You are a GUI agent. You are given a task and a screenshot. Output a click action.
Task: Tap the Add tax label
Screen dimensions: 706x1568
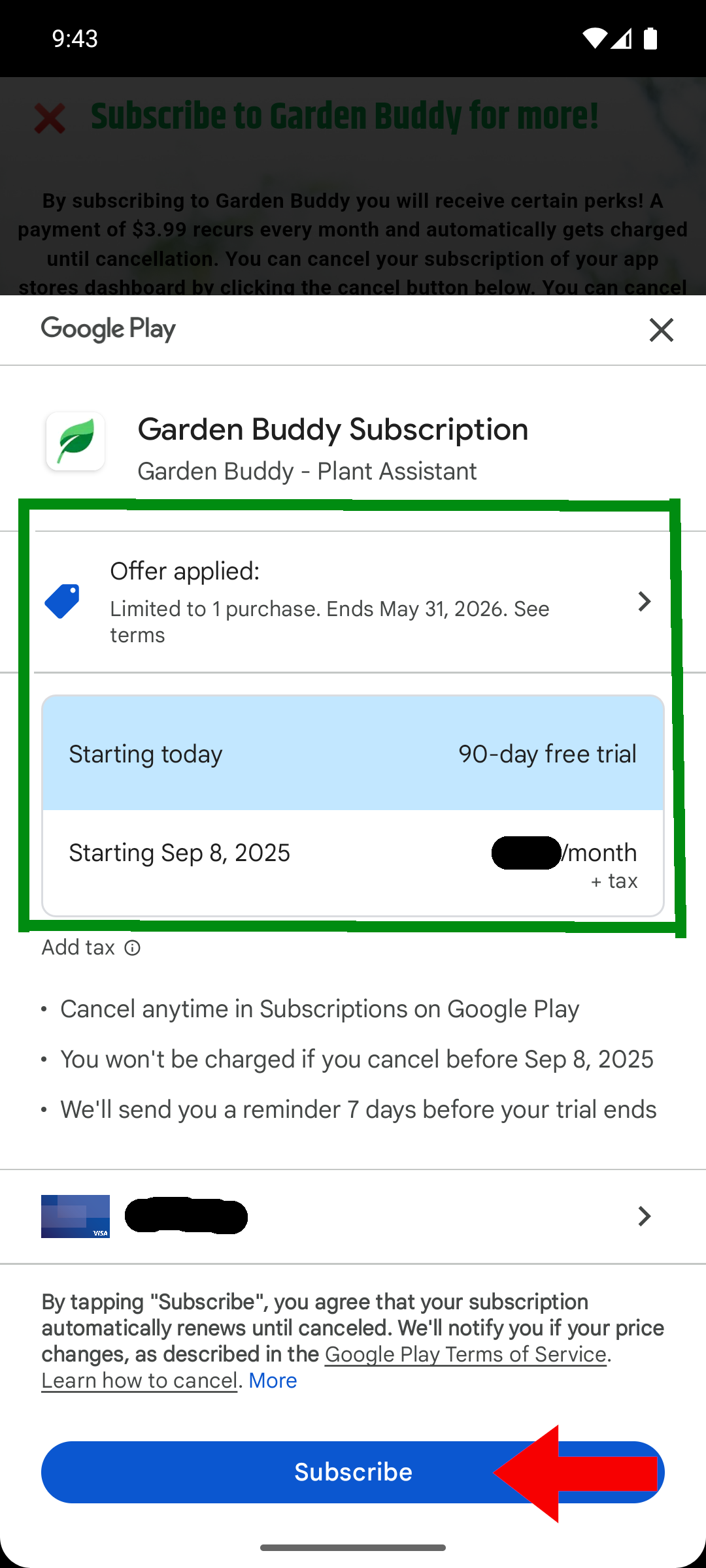click(78, 947)
